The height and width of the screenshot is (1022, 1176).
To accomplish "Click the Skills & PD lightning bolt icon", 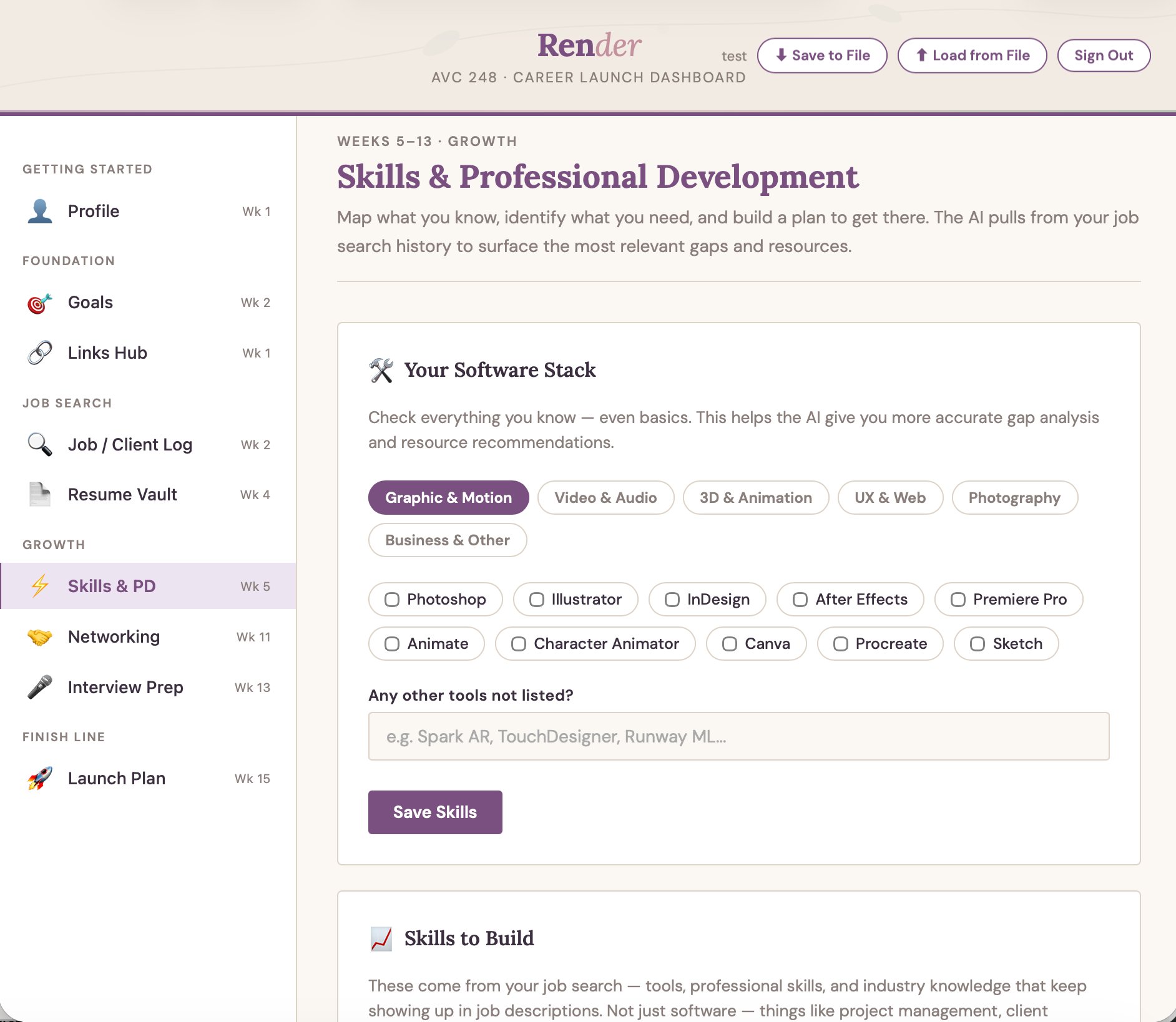I will [40, 586].
